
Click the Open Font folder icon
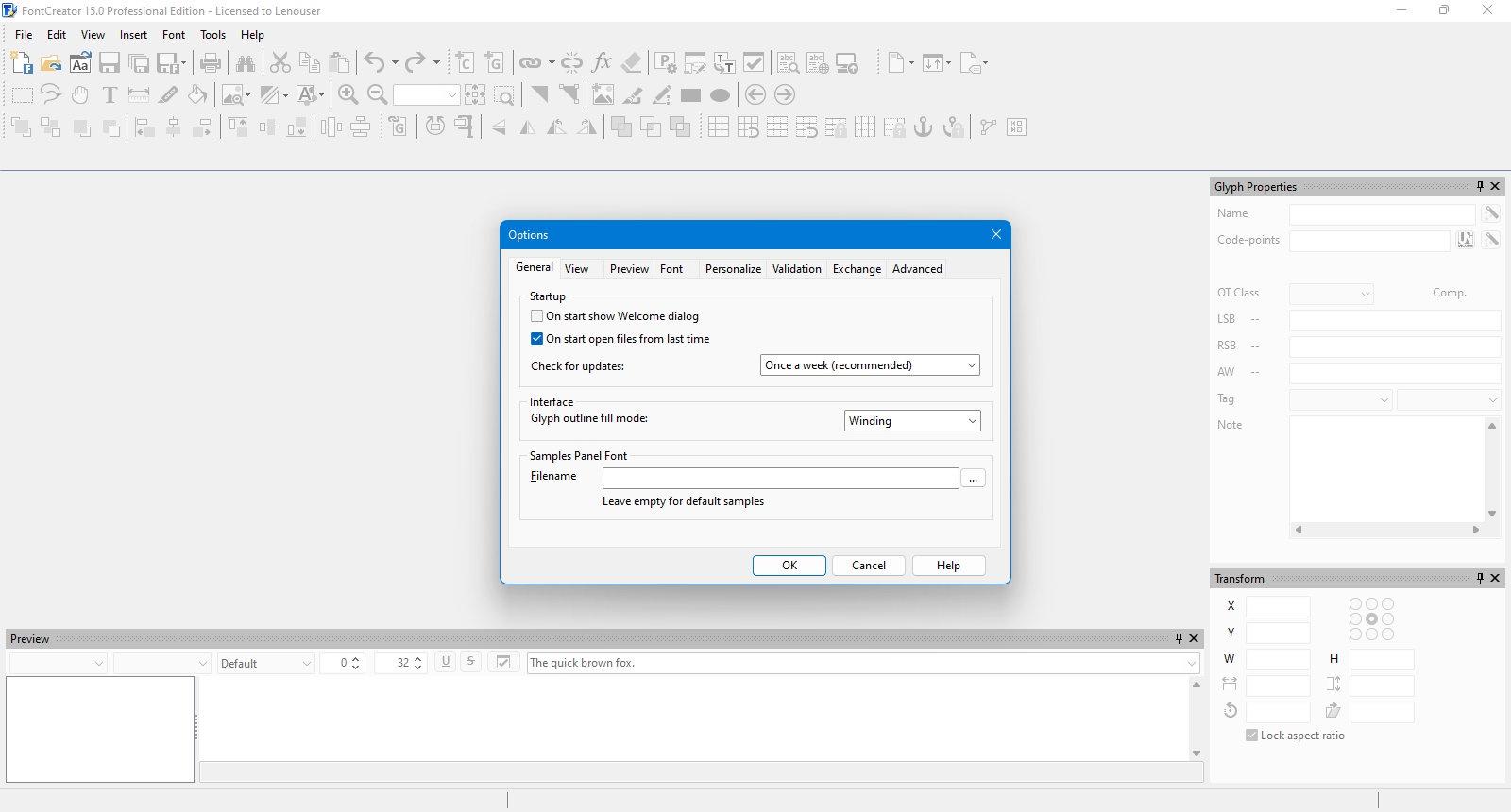51,63
